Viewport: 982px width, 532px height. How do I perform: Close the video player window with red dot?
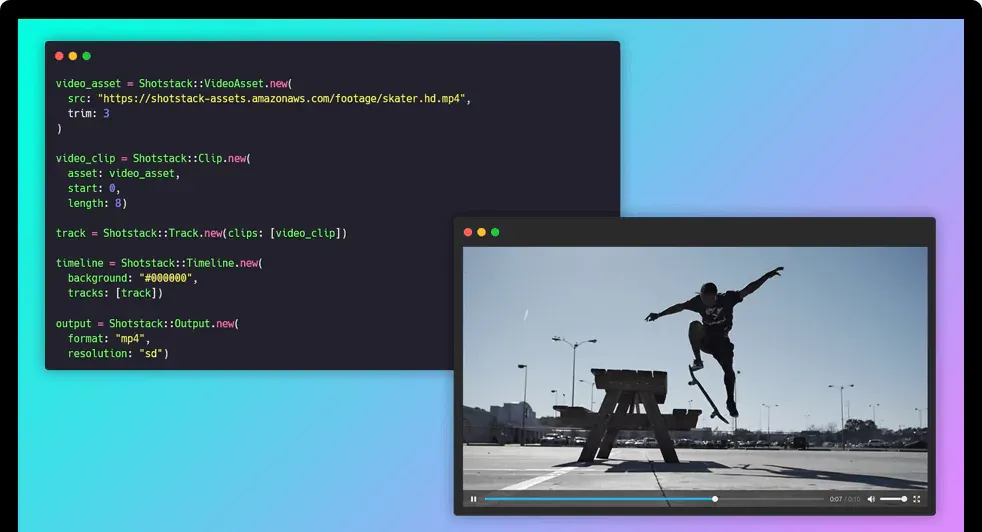[468, 232]
